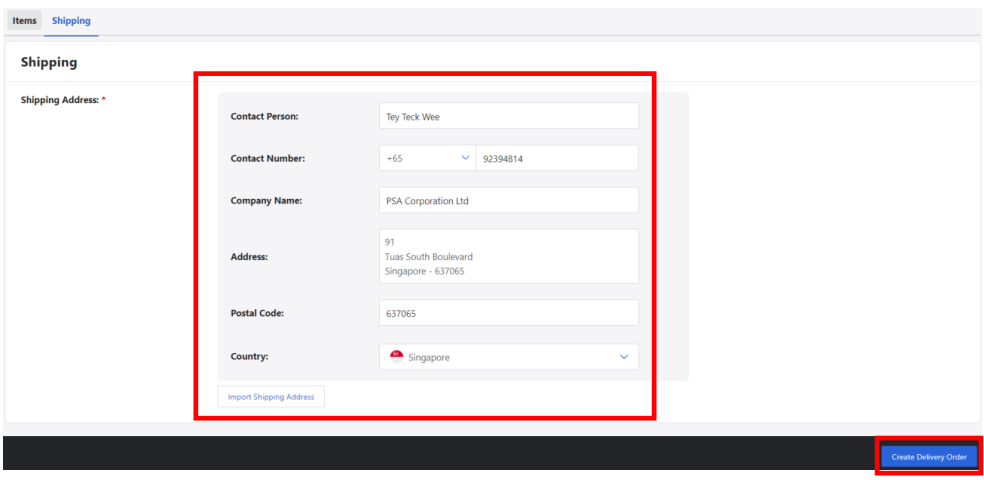Image resolution: width=984 pixels, height=480 pixels.
Task: Click the Shipping section heading
Action: point(49,62)
